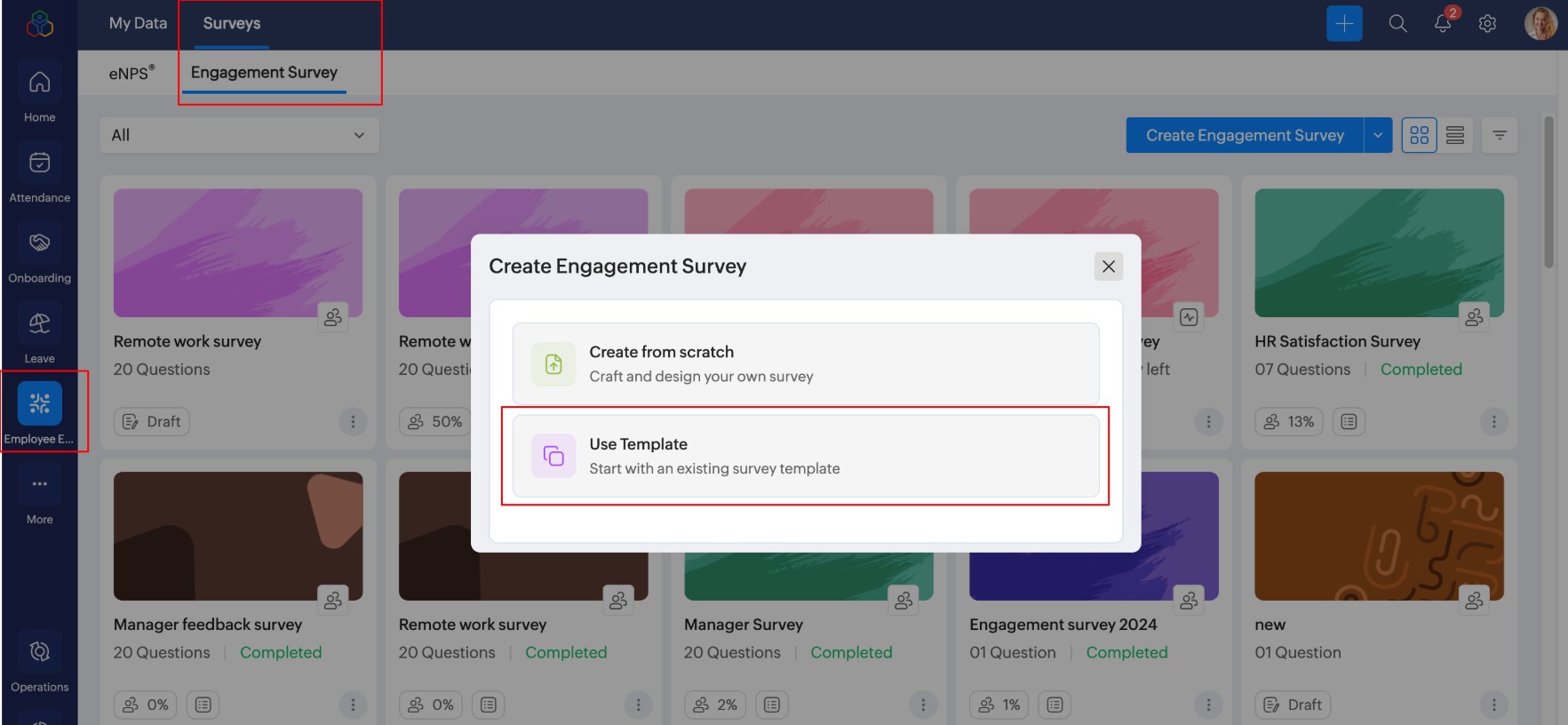Select Use Template option
The width and height of the screenshot is (1568, 725).
pos(806,456)
